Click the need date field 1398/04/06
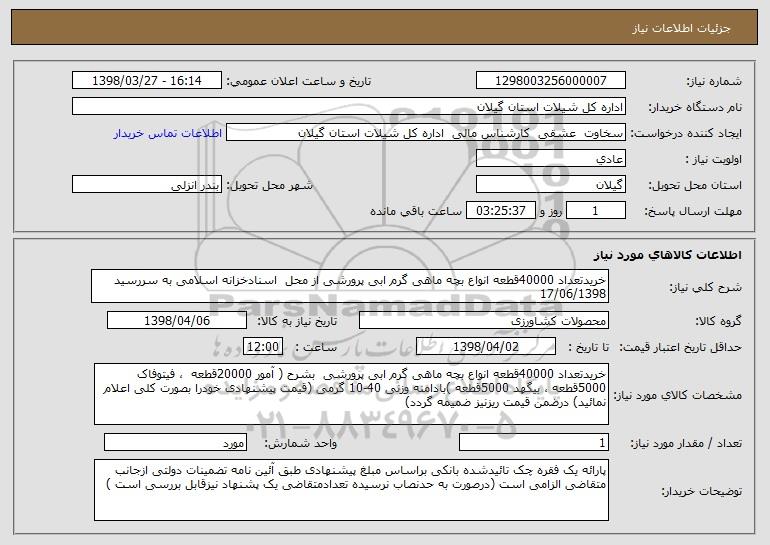 pos(177,321)
